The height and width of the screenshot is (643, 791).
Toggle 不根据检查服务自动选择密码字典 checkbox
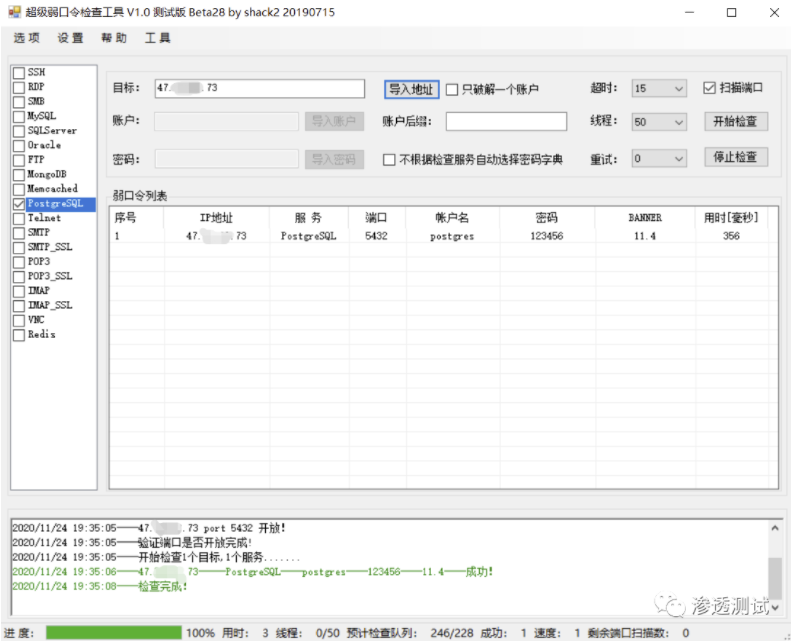(390, 160)
